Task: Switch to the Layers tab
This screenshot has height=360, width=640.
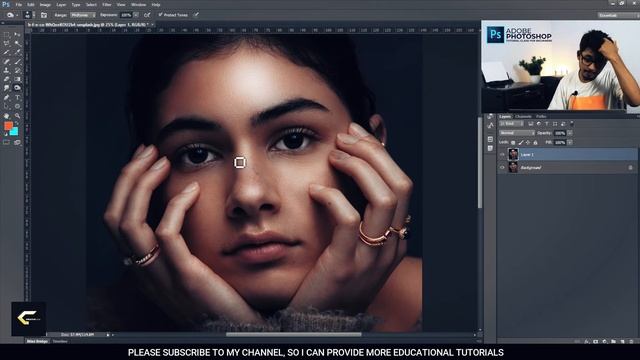Action: [505, 117]
